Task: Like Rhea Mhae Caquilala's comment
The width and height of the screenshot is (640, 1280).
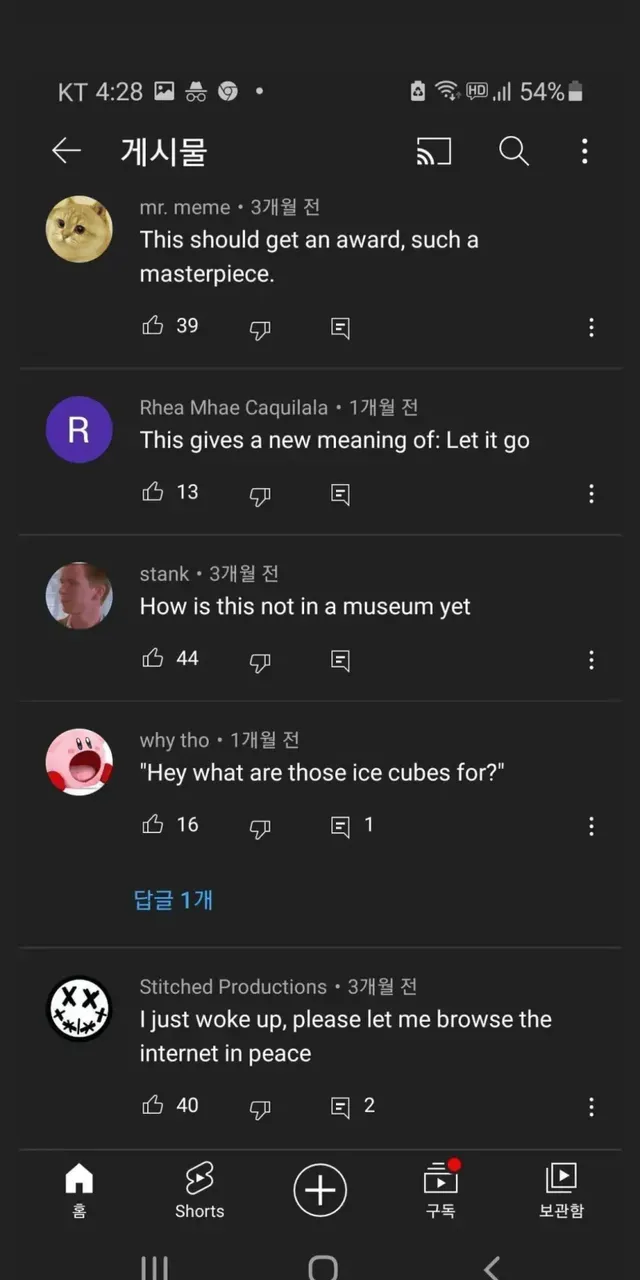Action: (153, 491)
